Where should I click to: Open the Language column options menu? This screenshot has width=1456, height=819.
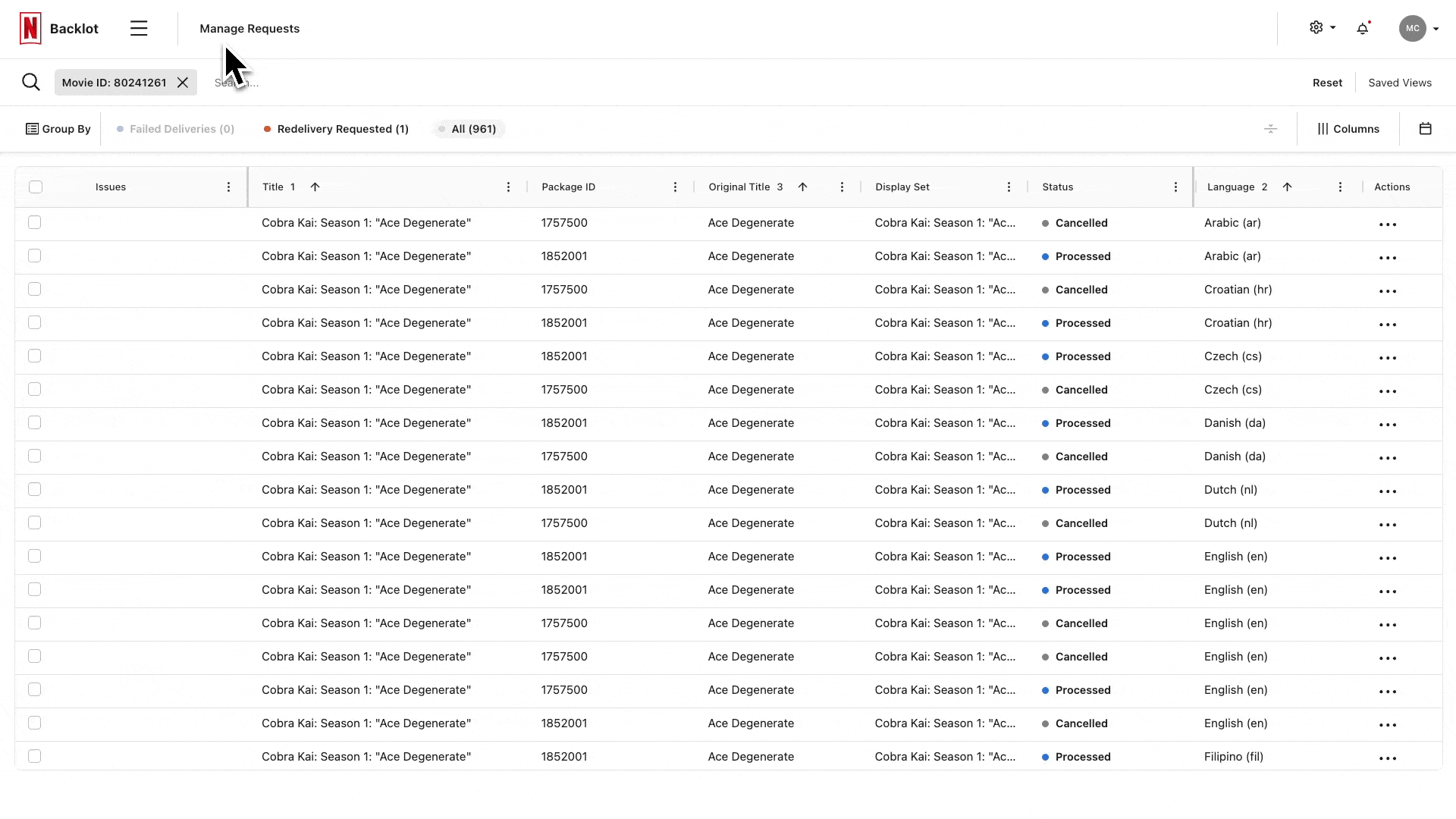pyautogui.click(x=1340, y=187)
